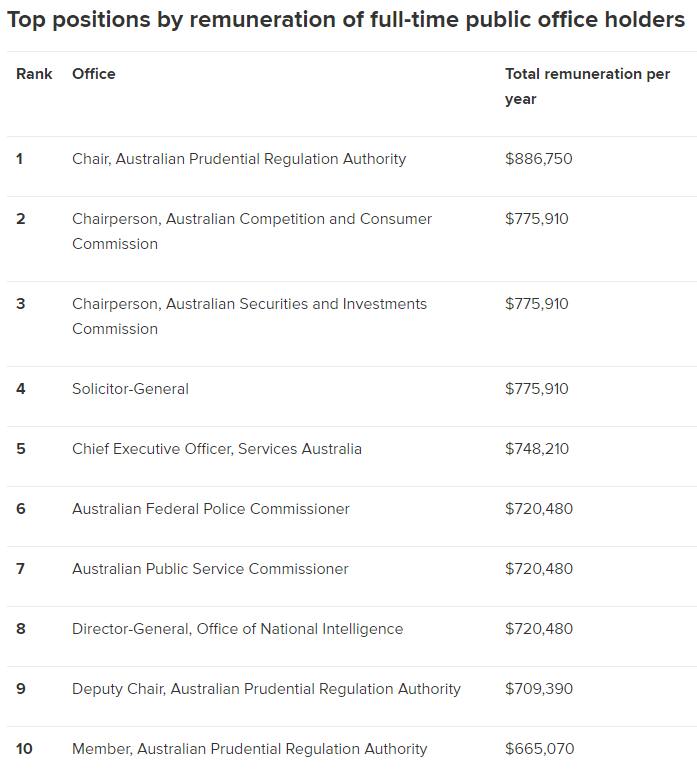The width and height of the screenshot is (697, 776).
Task: Click Australian Public Service Commissioner entry
Action: [x=210, y=569]
